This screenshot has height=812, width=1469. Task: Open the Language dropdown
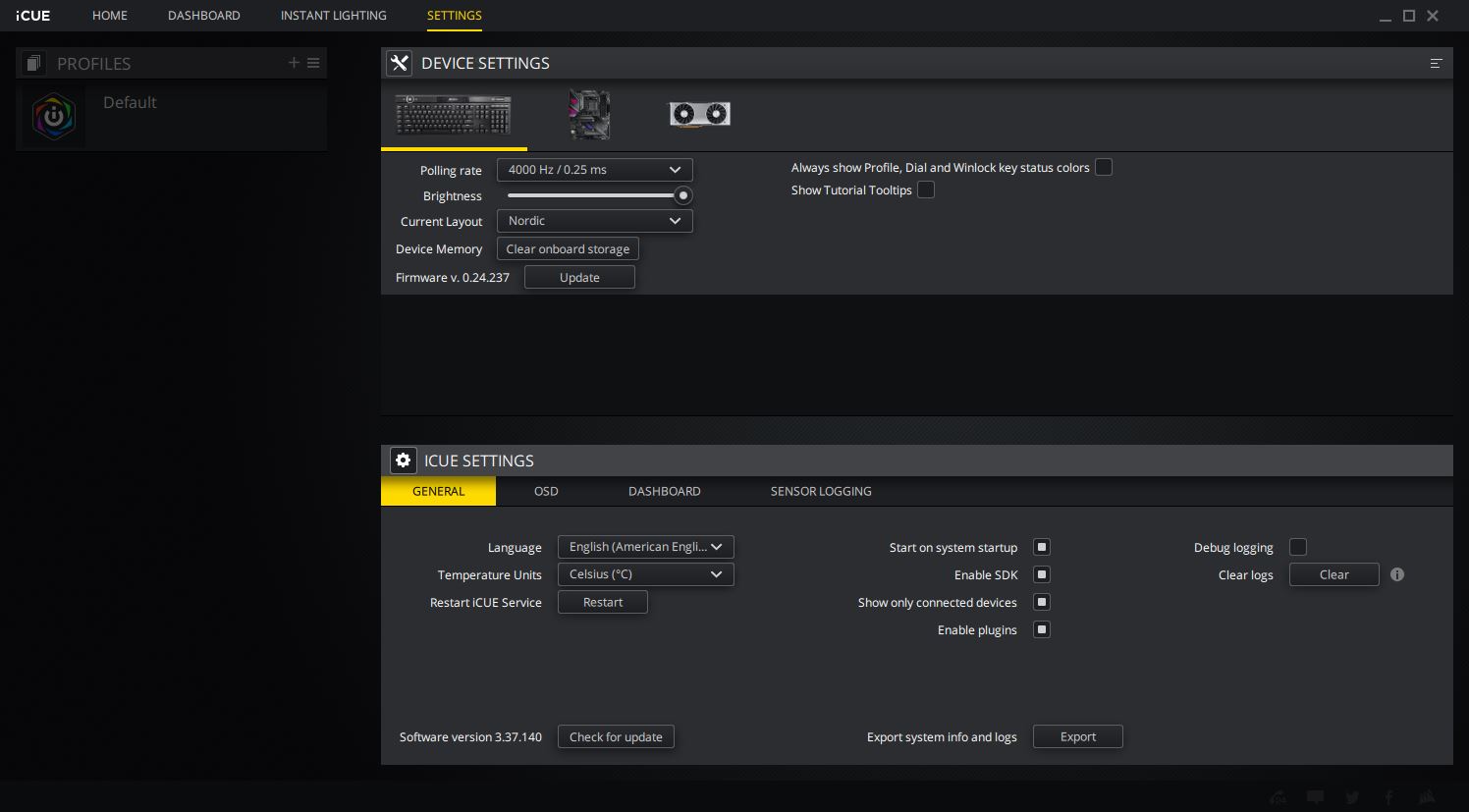tap(646, 547)
